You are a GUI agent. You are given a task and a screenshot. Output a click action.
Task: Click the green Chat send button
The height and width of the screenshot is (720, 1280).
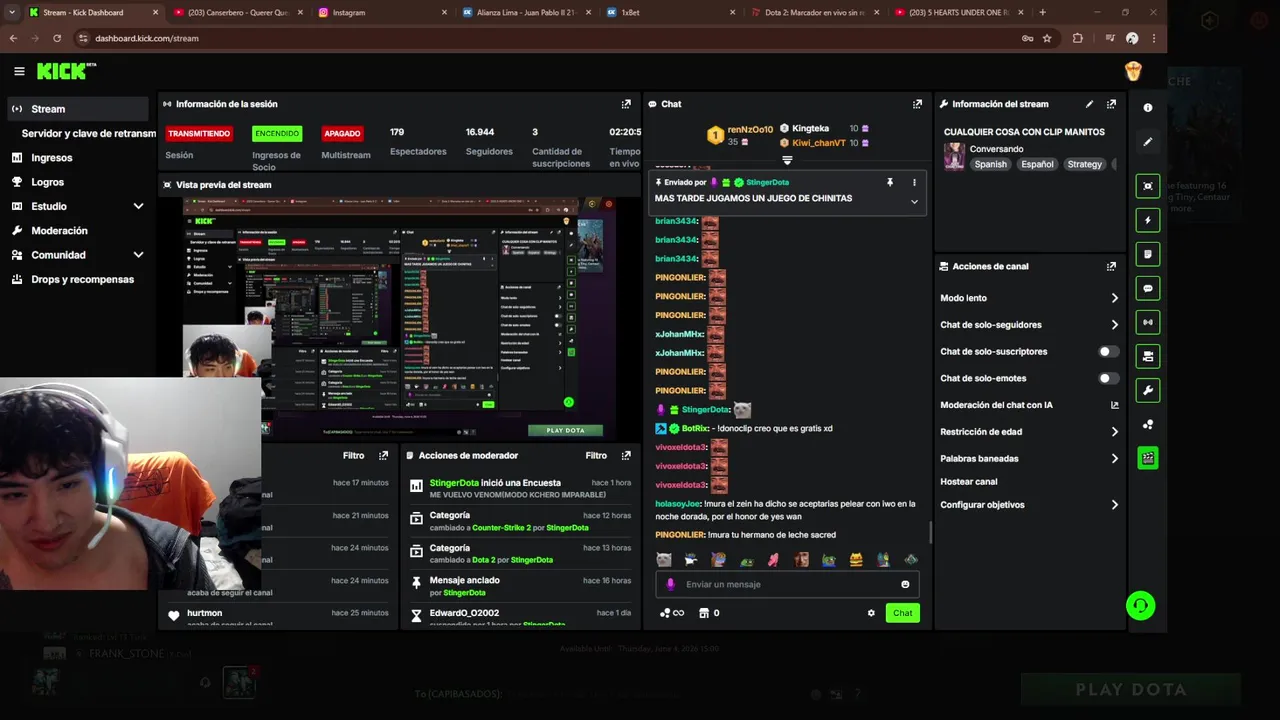pyautogui.click(x=902, y=613)
